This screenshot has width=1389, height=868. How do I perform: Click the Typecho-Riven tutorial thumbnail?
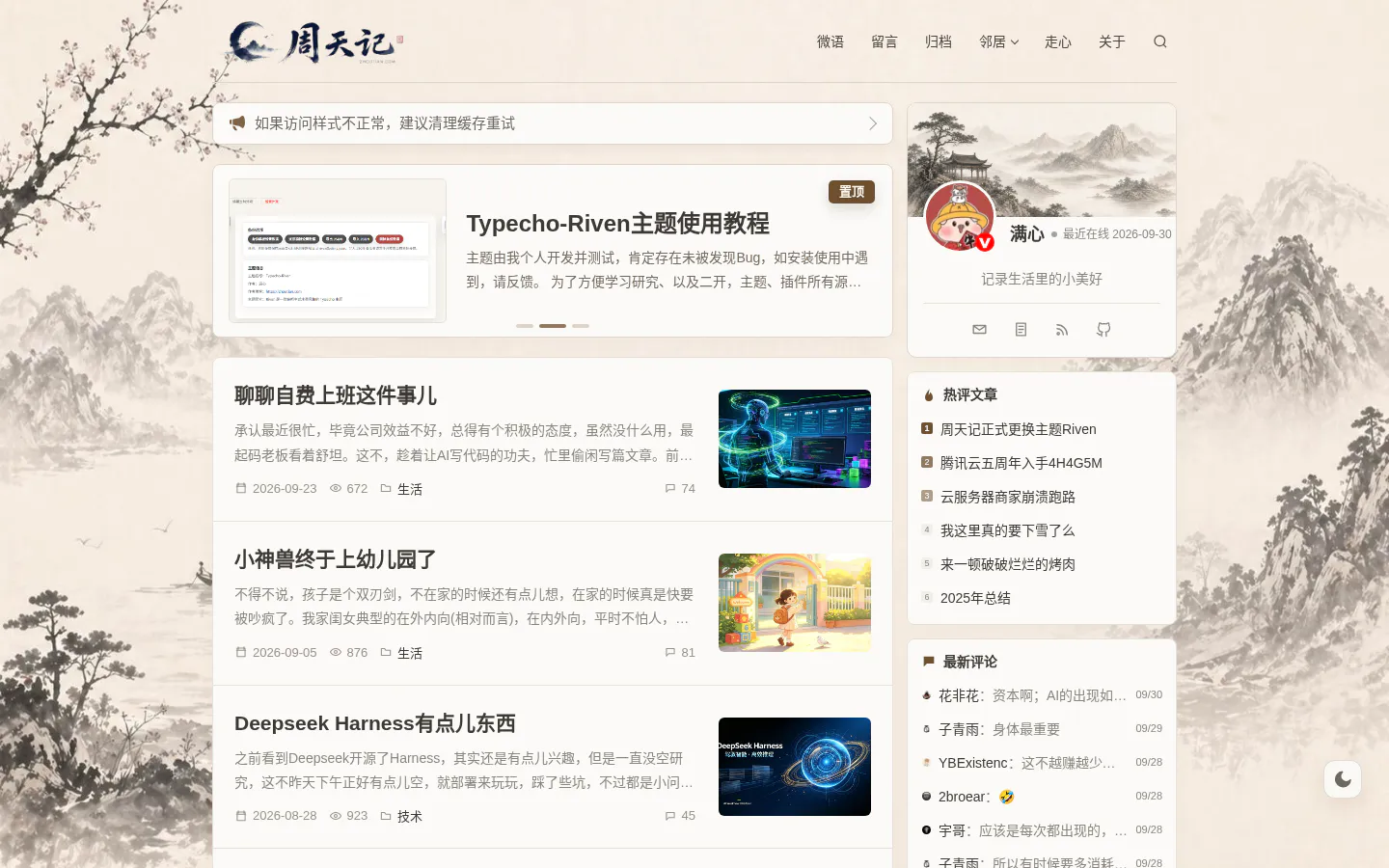(338, 251)
